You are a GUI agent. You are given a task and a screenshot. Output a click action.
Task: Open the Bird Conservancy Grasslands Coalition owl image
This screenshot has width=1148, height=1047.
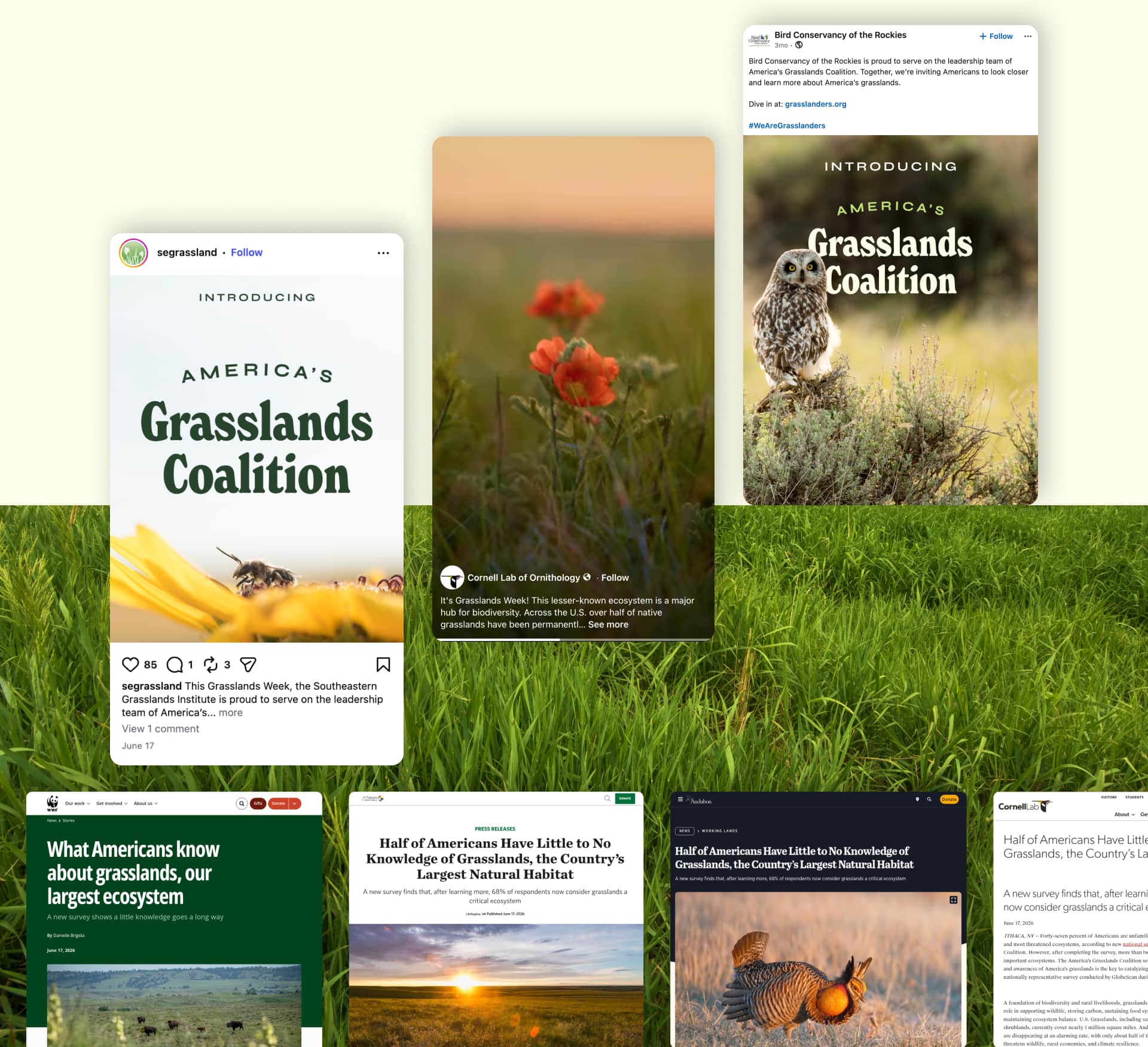pyautogui.click(x=890, y=320)
